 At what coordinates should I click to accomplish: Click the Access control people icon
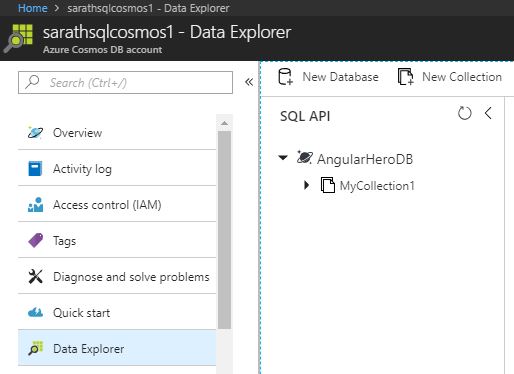point(35,204)
